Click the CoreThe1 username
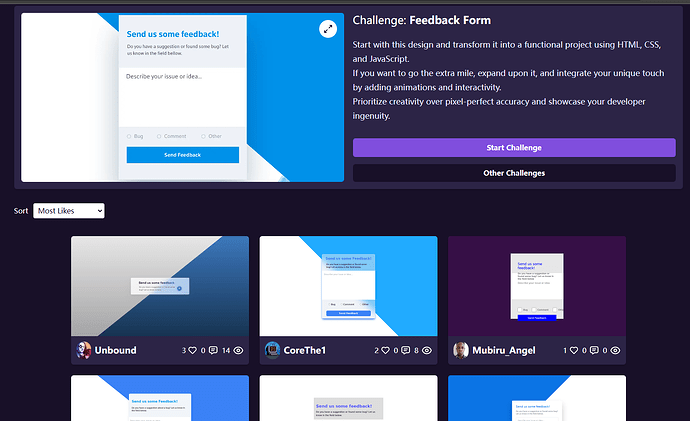 tap(305, 351)
